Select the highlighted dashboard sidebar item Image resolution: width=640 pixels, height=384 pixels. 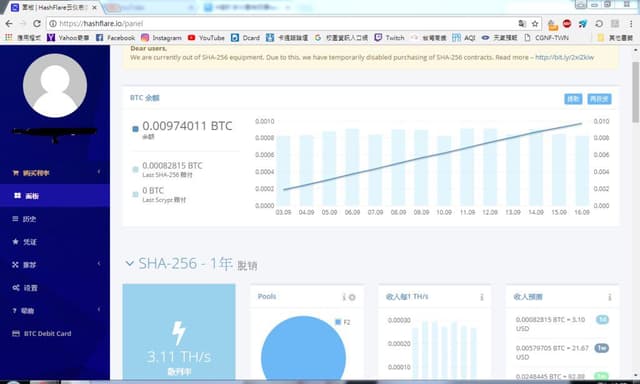click(55, 196)
